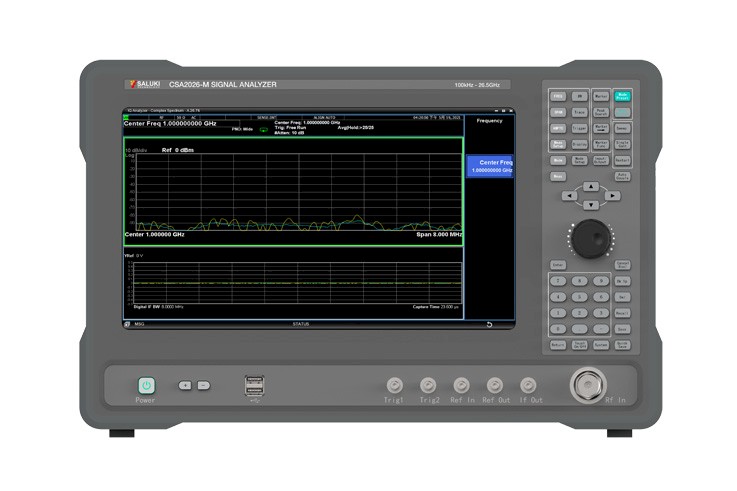
Task: Click the minus key near Power
Action: [x=204, y=386]
